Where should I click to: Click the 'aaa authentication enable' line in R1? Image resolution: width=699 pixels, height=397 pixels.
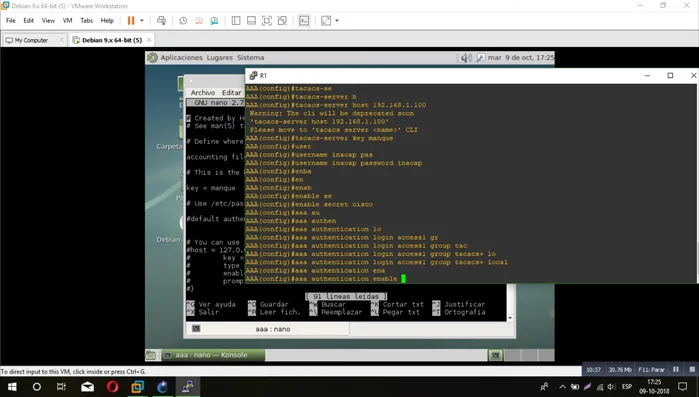coord(321,279)
